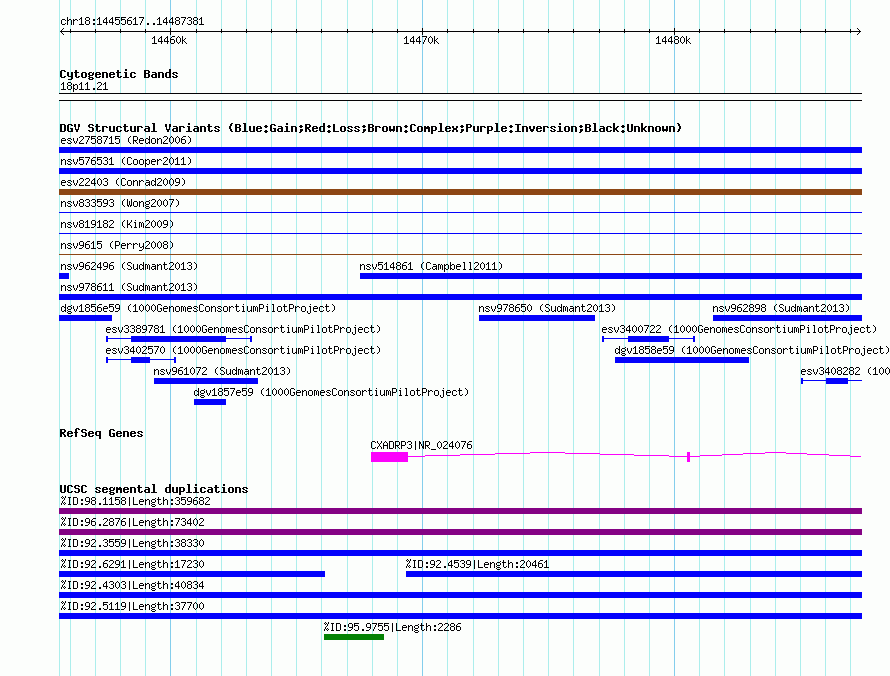Click the nsv9615 (Perry2008) label
The image size is (890, 676).
[x=117, y=245]
